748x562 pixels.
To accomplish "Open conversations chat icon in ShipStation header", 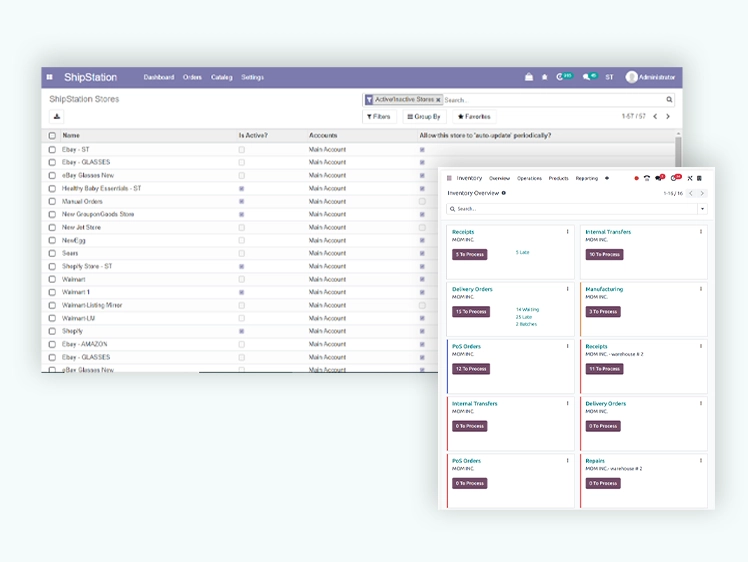I will point(586,77).
